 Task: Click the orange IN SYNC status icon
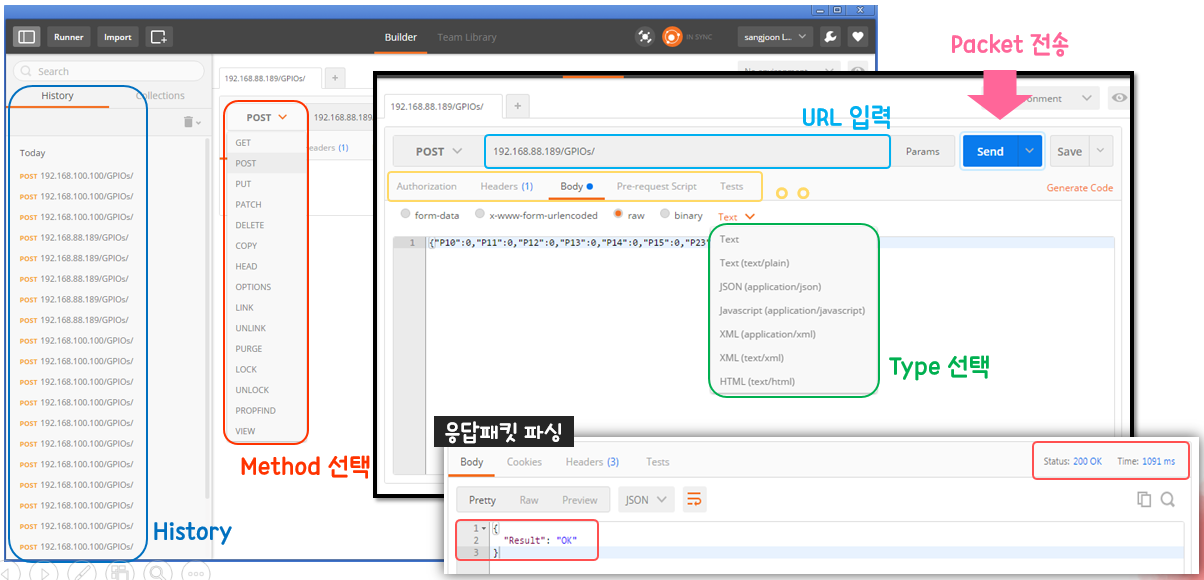(672, 37)
